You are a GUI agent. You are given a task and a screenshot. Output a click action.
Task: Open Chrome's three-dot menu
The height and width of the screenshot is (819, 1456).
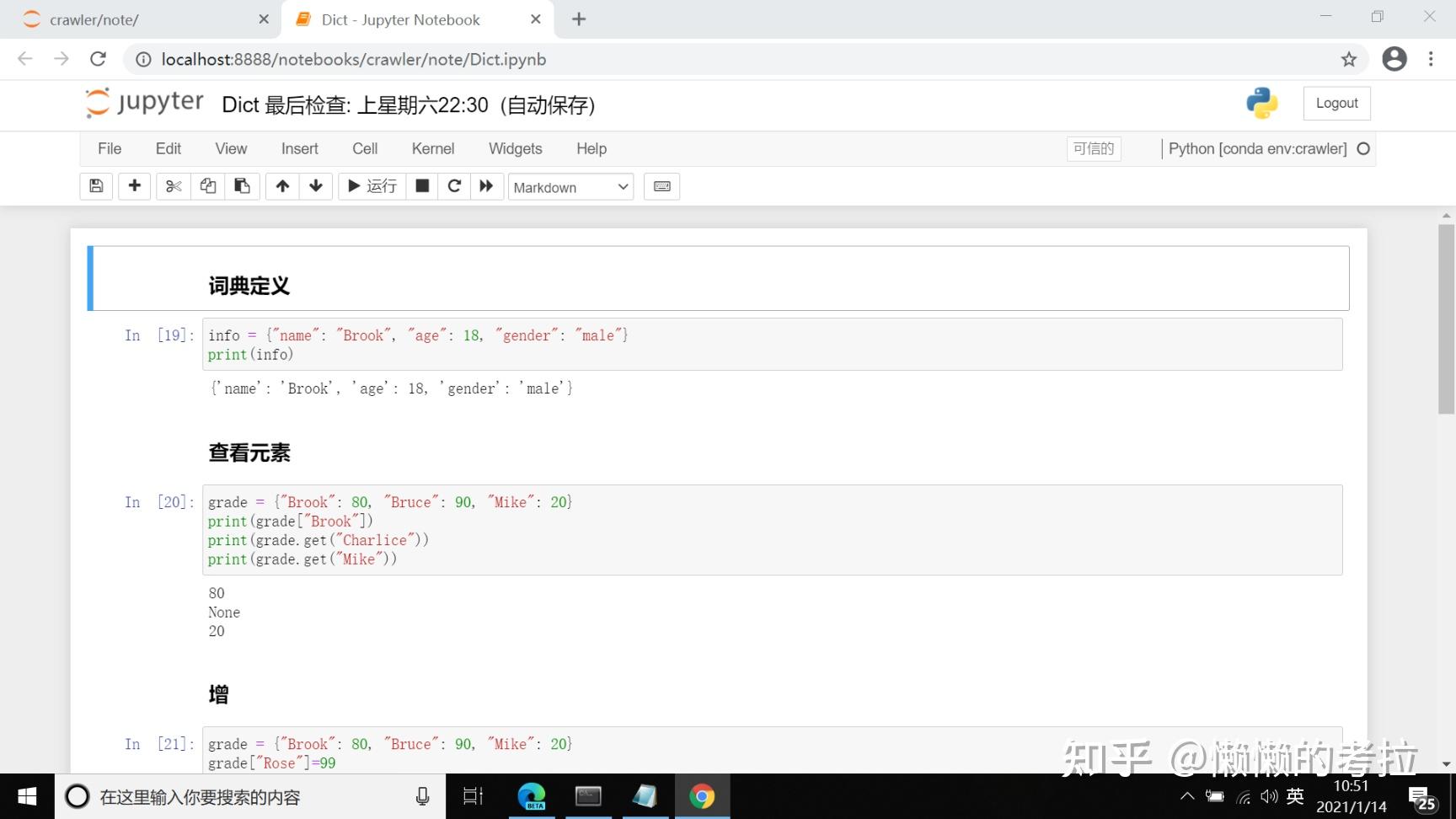point(1430,59)
